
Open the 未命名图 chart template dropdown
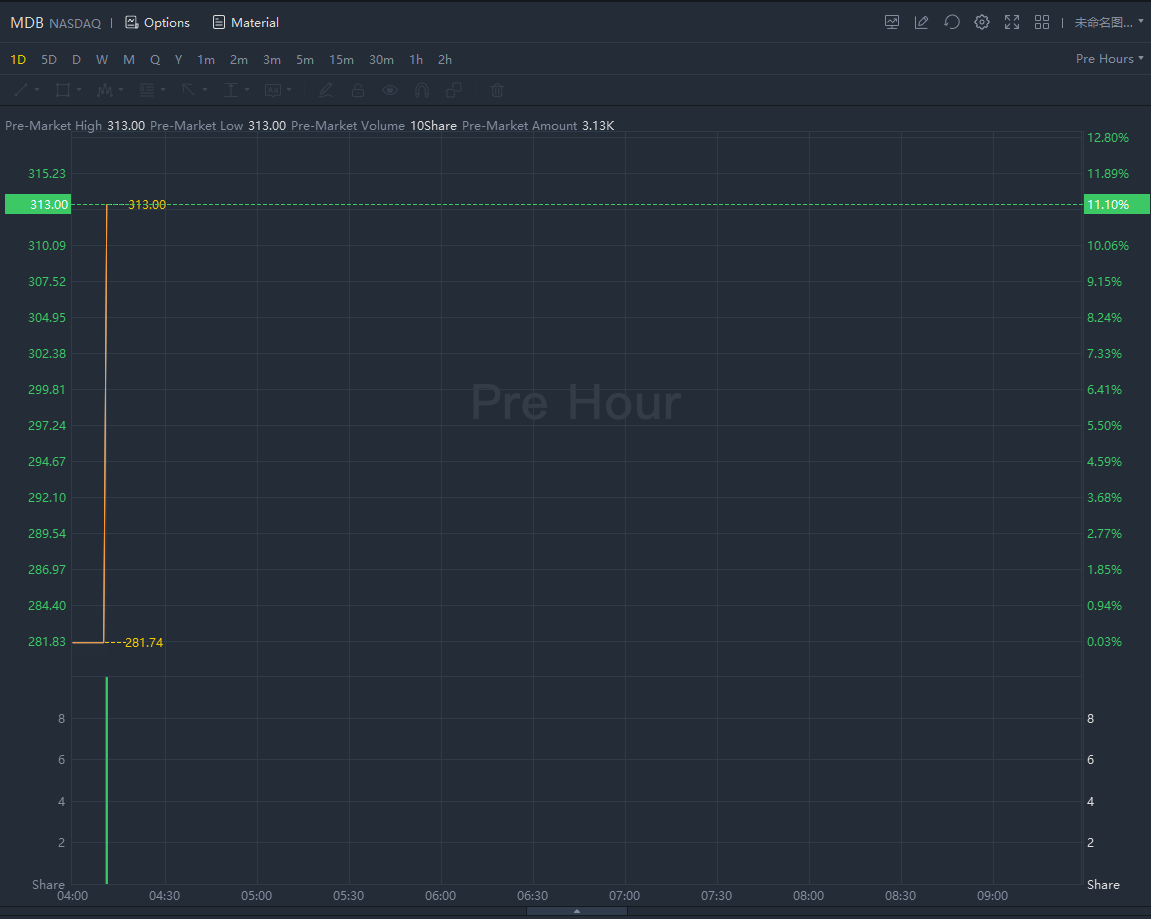(x=1108, y=22)
